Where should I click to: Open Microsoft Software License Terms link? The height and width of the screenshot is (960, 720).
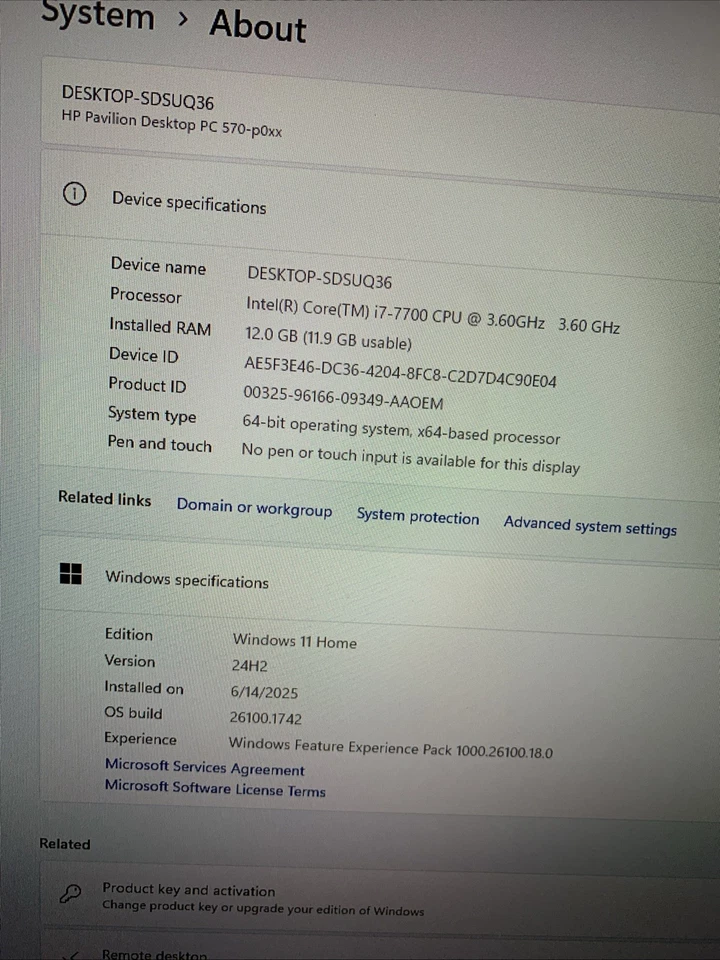coord(215,788)
